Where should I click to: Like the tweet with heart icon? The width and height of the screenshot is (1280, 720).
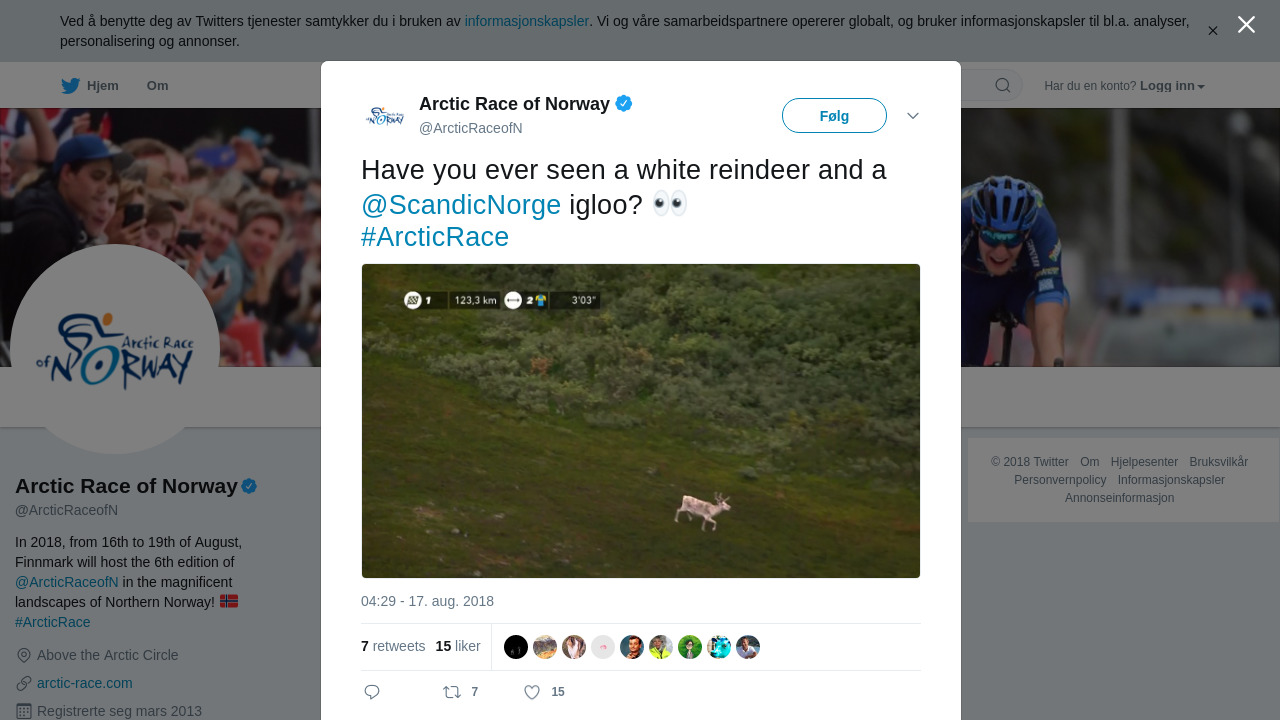[x=532, y=692]
